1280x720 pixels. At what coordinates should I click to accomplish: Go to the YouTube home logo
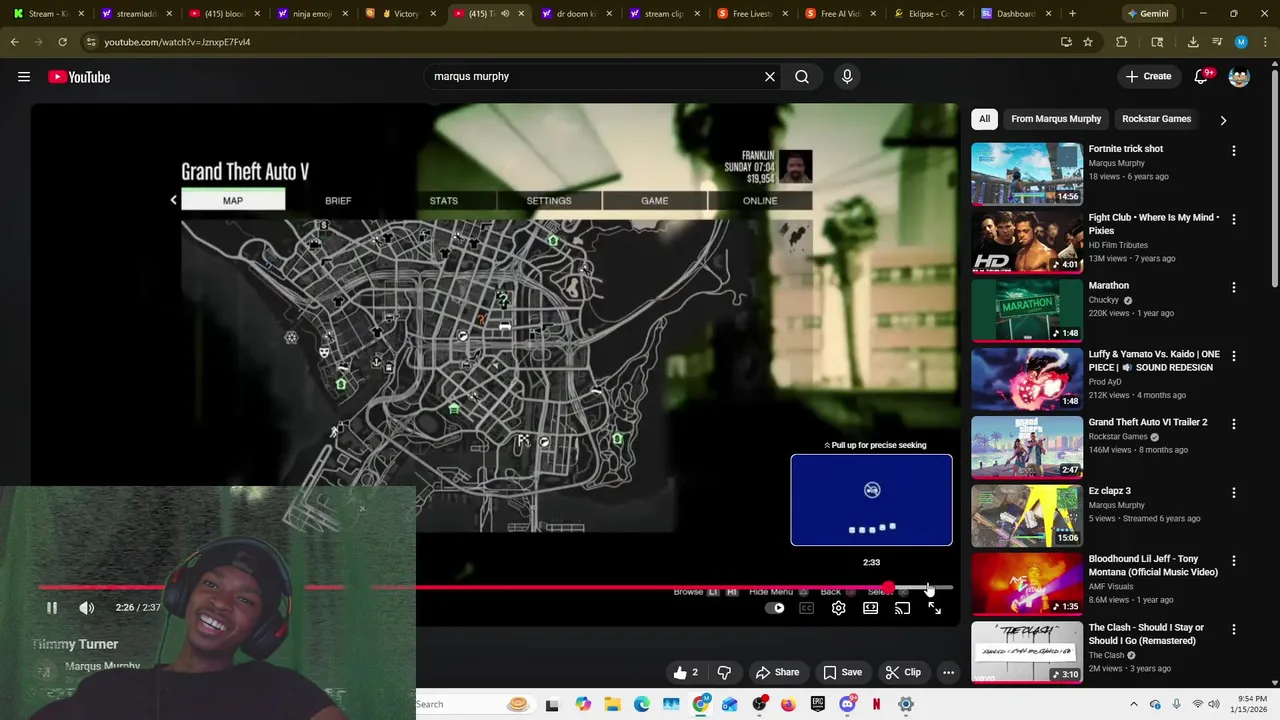(79, 77)
